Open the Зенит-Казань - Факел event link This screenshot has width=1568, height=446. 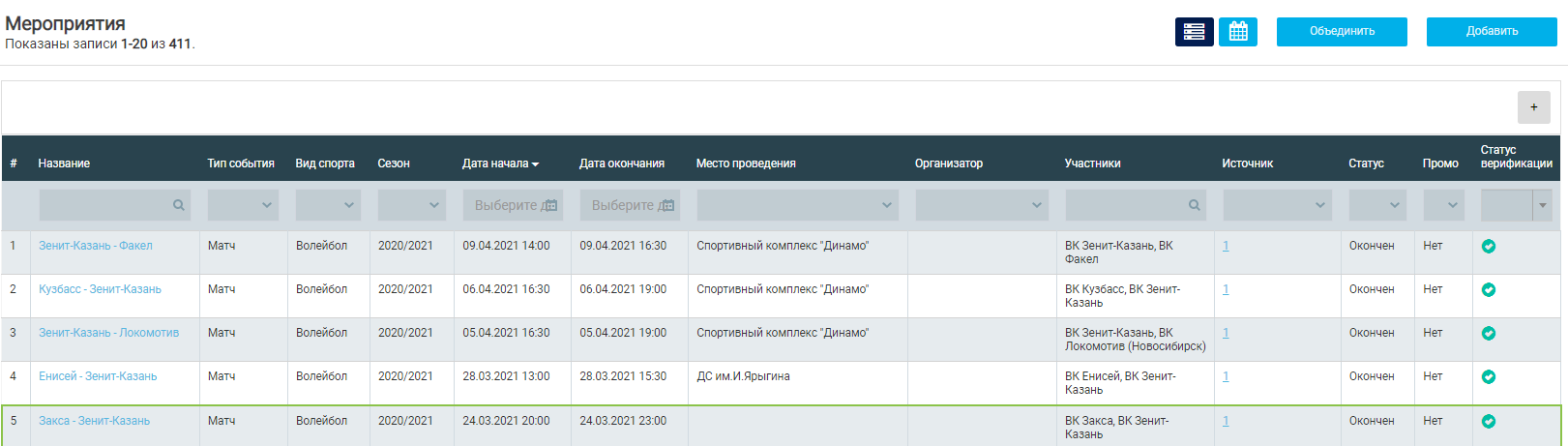click(x=95, y=246)
